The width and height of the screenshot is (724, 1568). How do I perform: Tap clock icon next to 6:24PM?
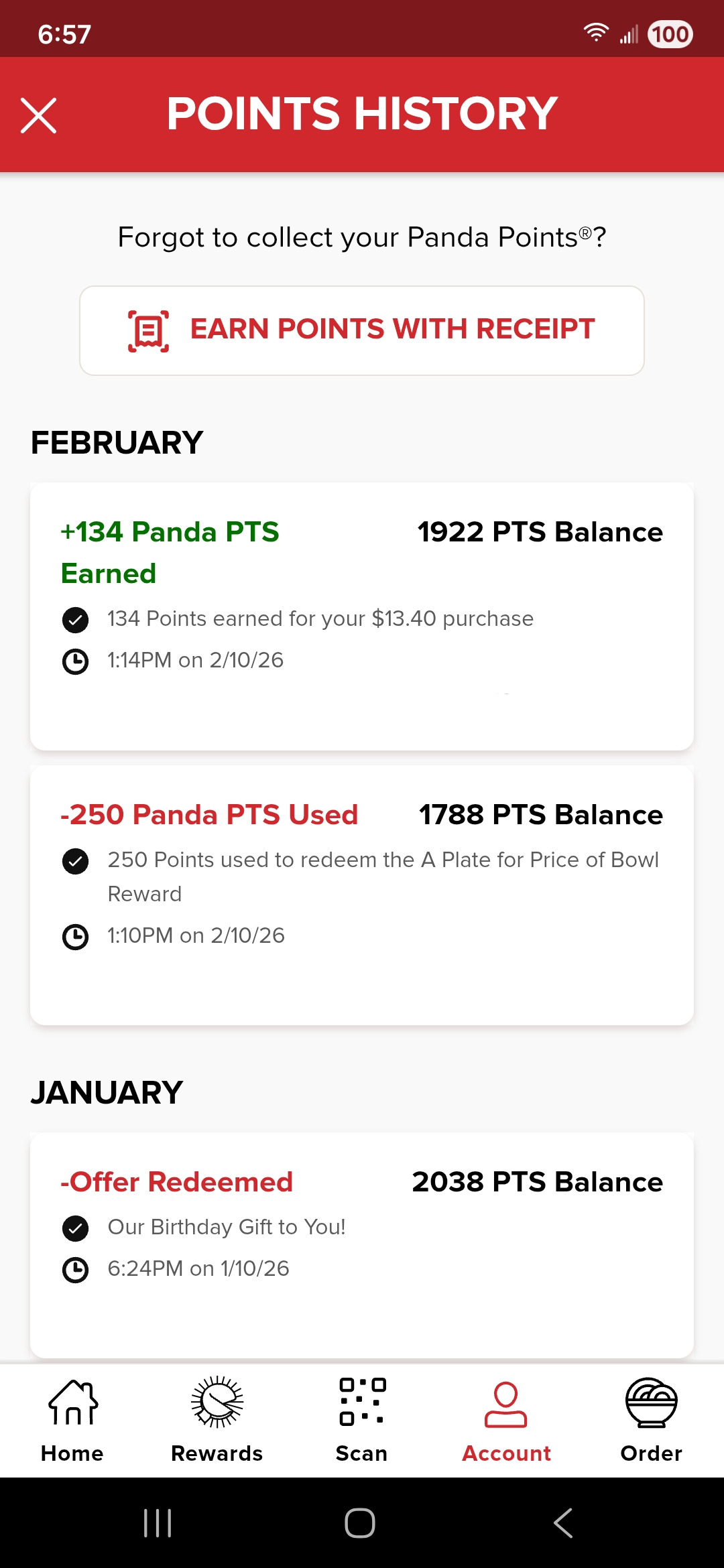(75, 1270)
